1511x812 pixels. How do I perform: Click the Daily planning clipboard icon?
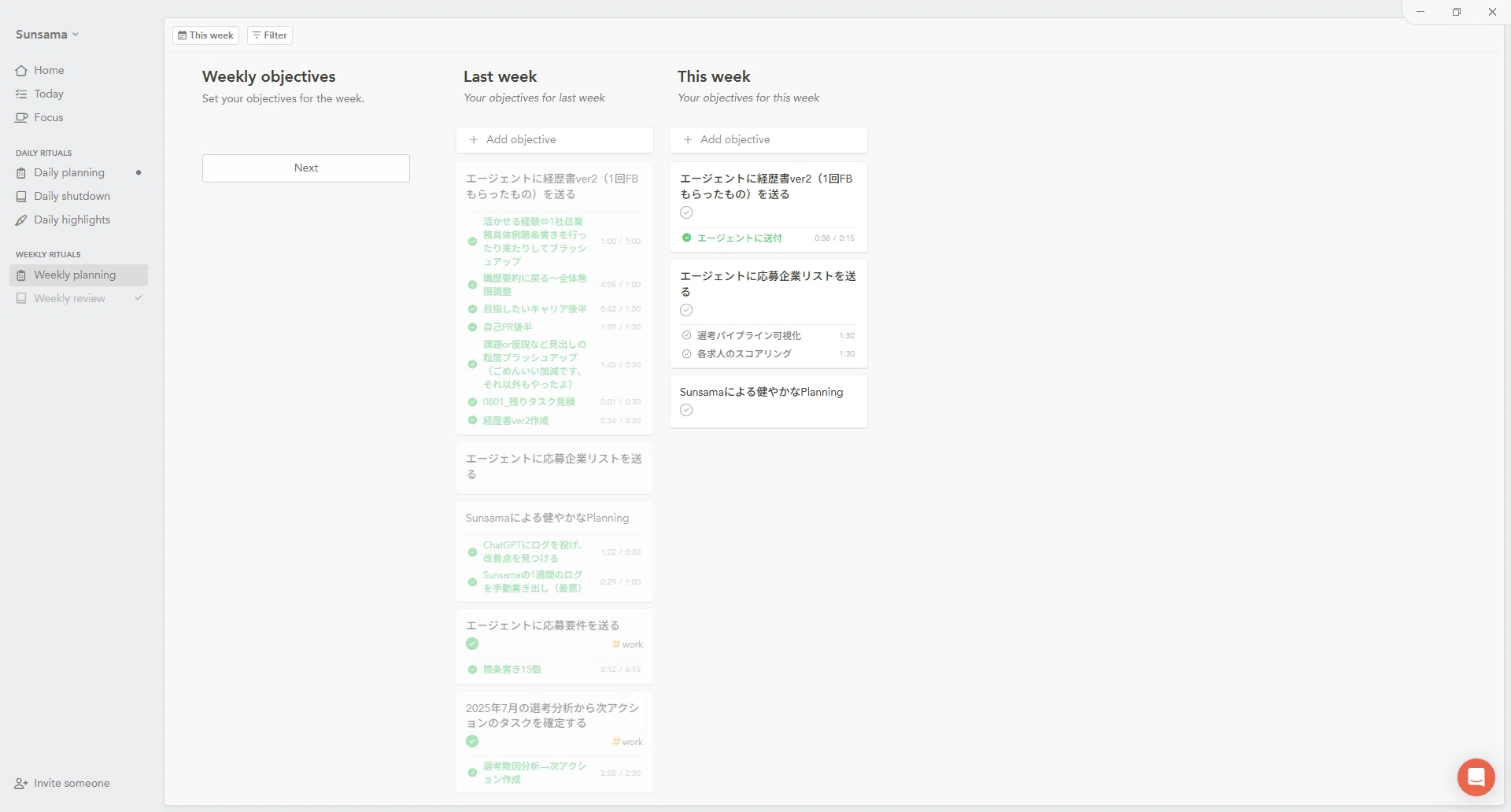point(21,172)
